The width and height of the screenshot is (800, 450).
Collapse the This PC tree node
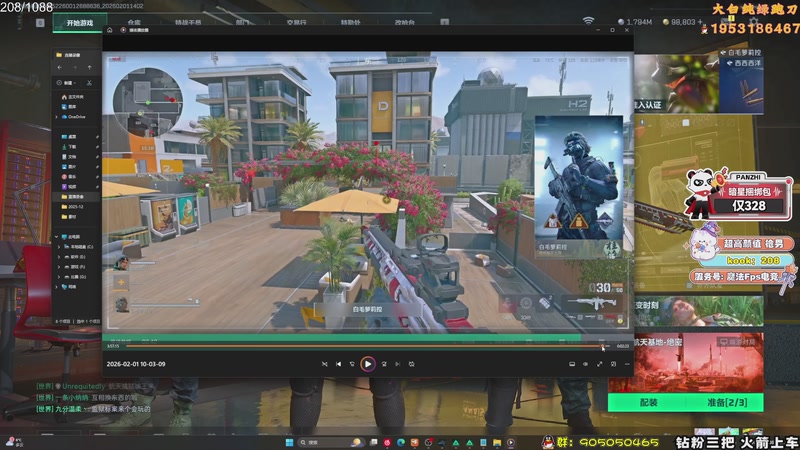pyautogui.click(x=57, y=237)
